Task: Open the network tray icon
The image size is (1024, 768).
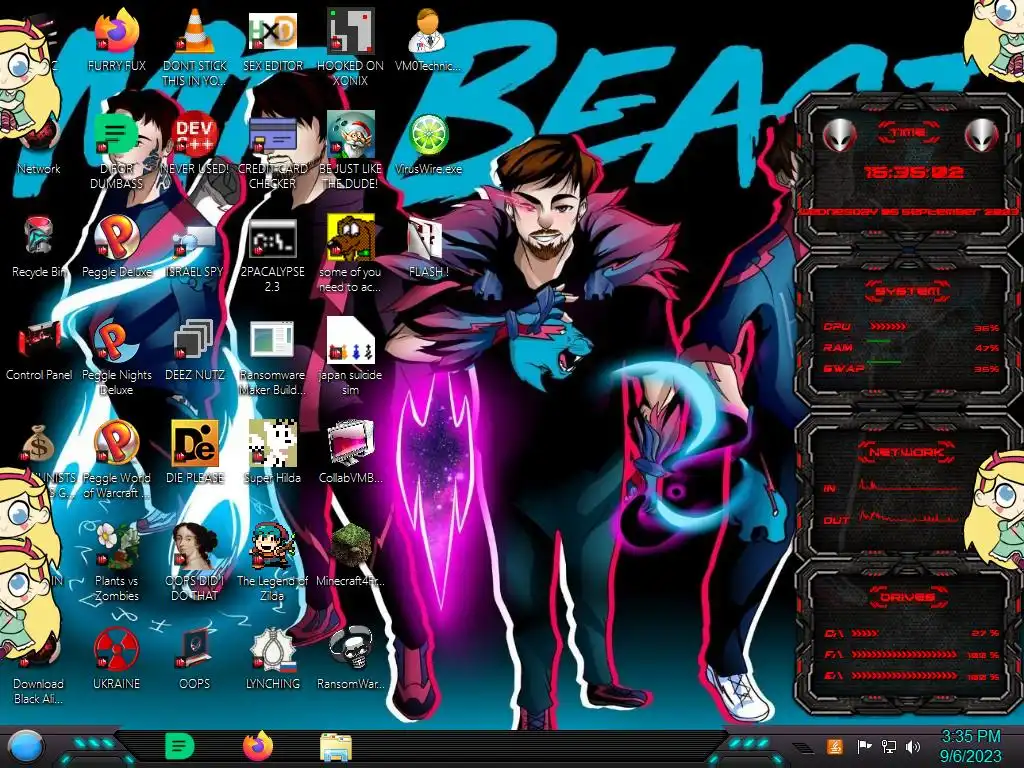Action: coord(889,746)
